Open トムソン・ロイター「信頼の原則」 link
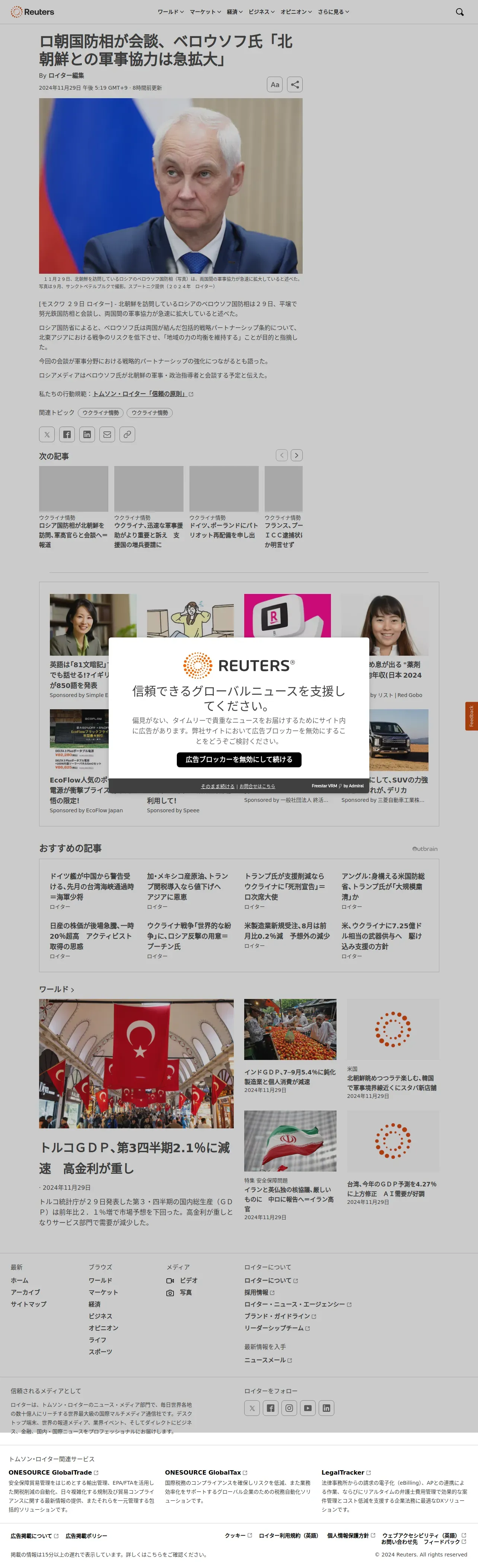478x1568 pixels. 143,394
